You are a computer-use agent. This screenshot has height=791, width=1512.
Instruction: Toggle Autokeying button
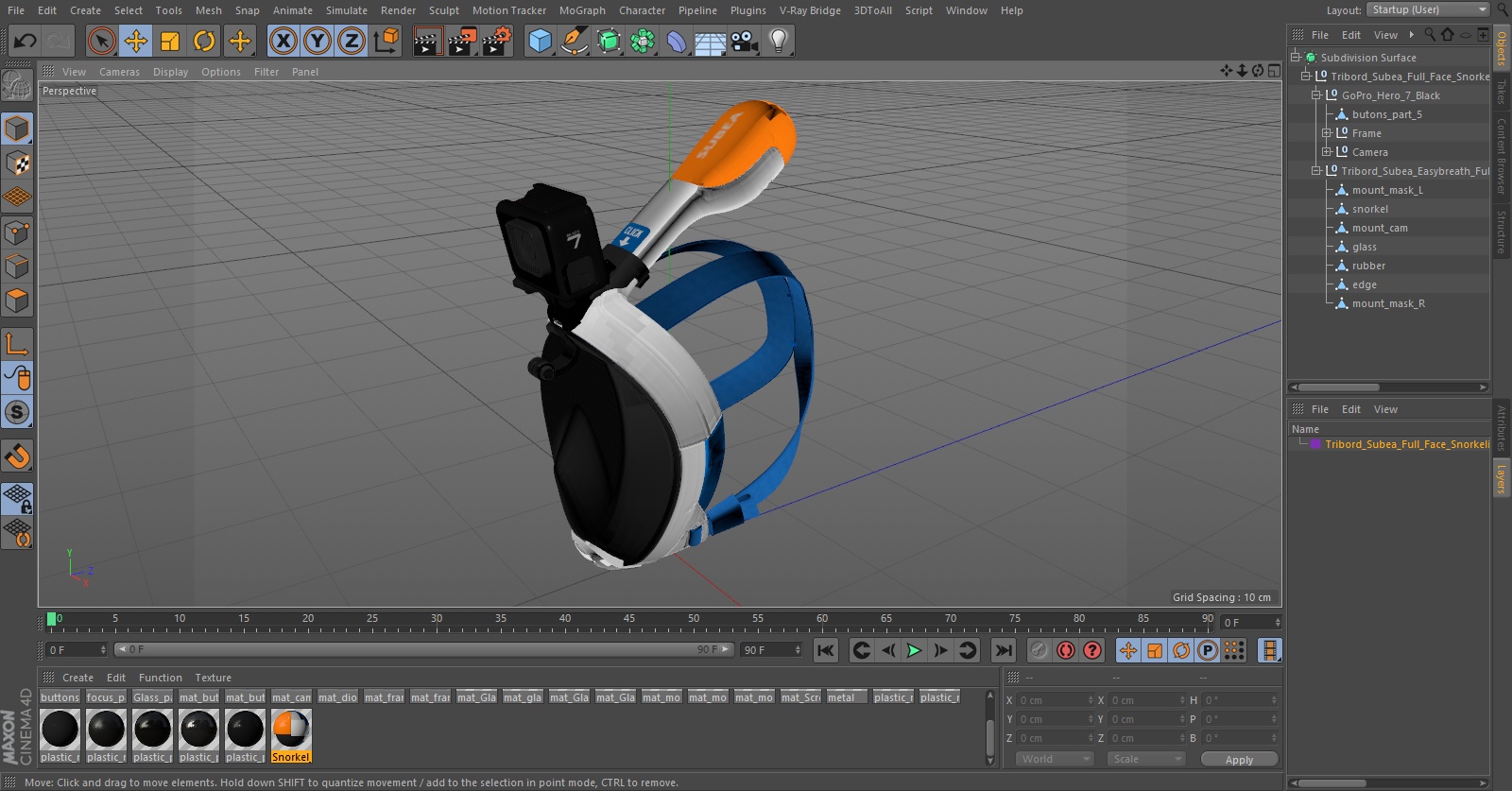coord(1066,650)
